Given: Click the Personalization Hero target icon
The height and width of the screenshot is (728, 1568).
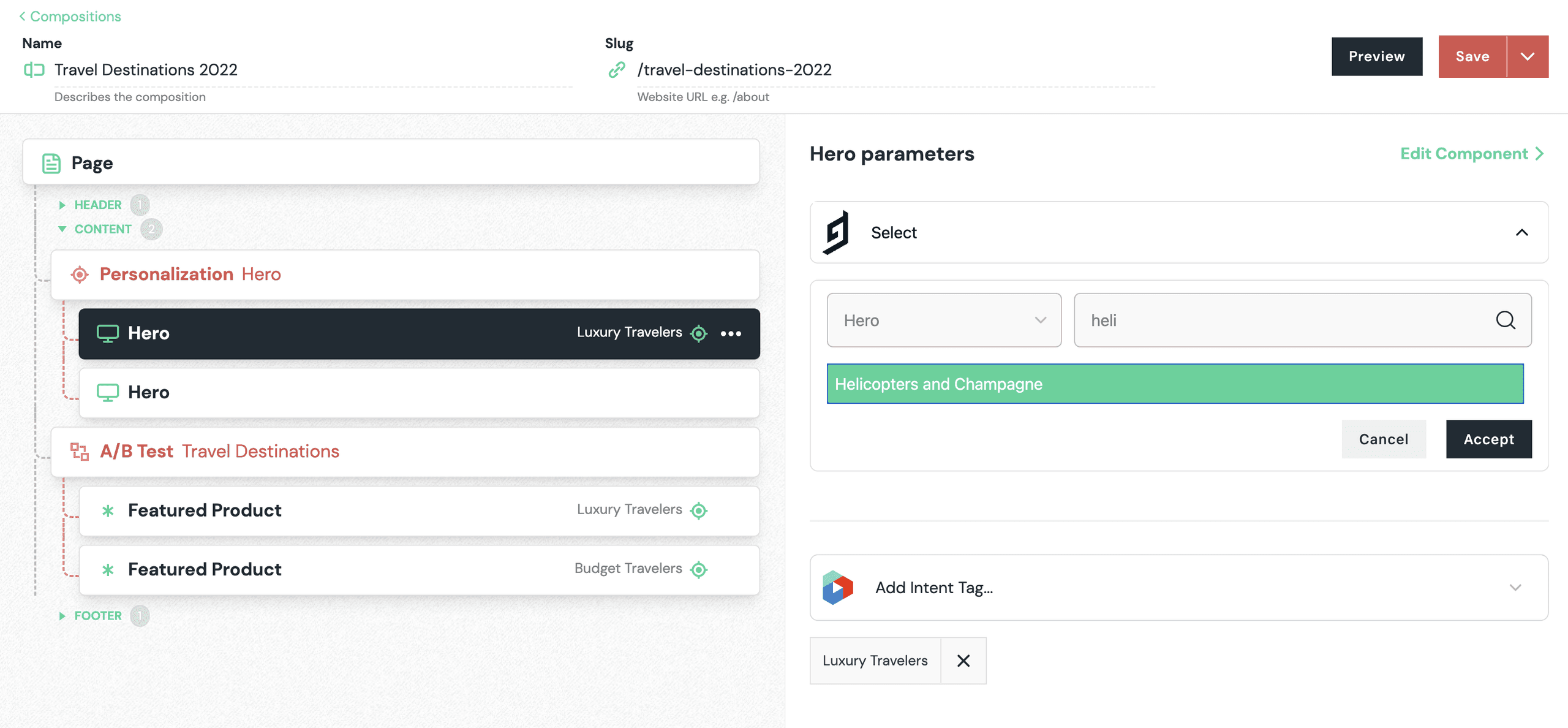Looking at the screenshot, I should (80, 274).
